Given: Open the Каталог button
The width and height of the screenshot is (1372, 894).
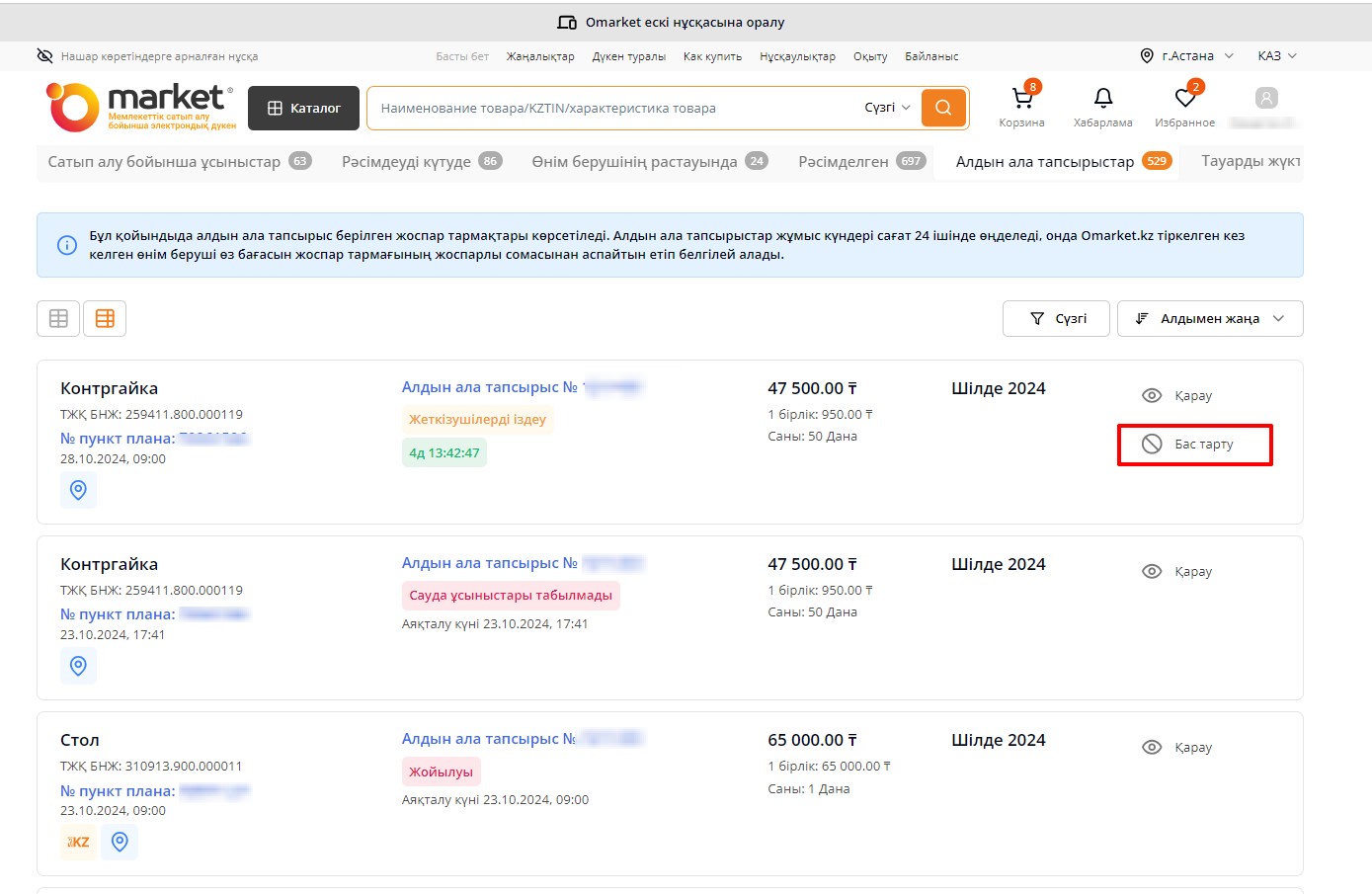Looking at the screenshot, I should click(303, 108).
